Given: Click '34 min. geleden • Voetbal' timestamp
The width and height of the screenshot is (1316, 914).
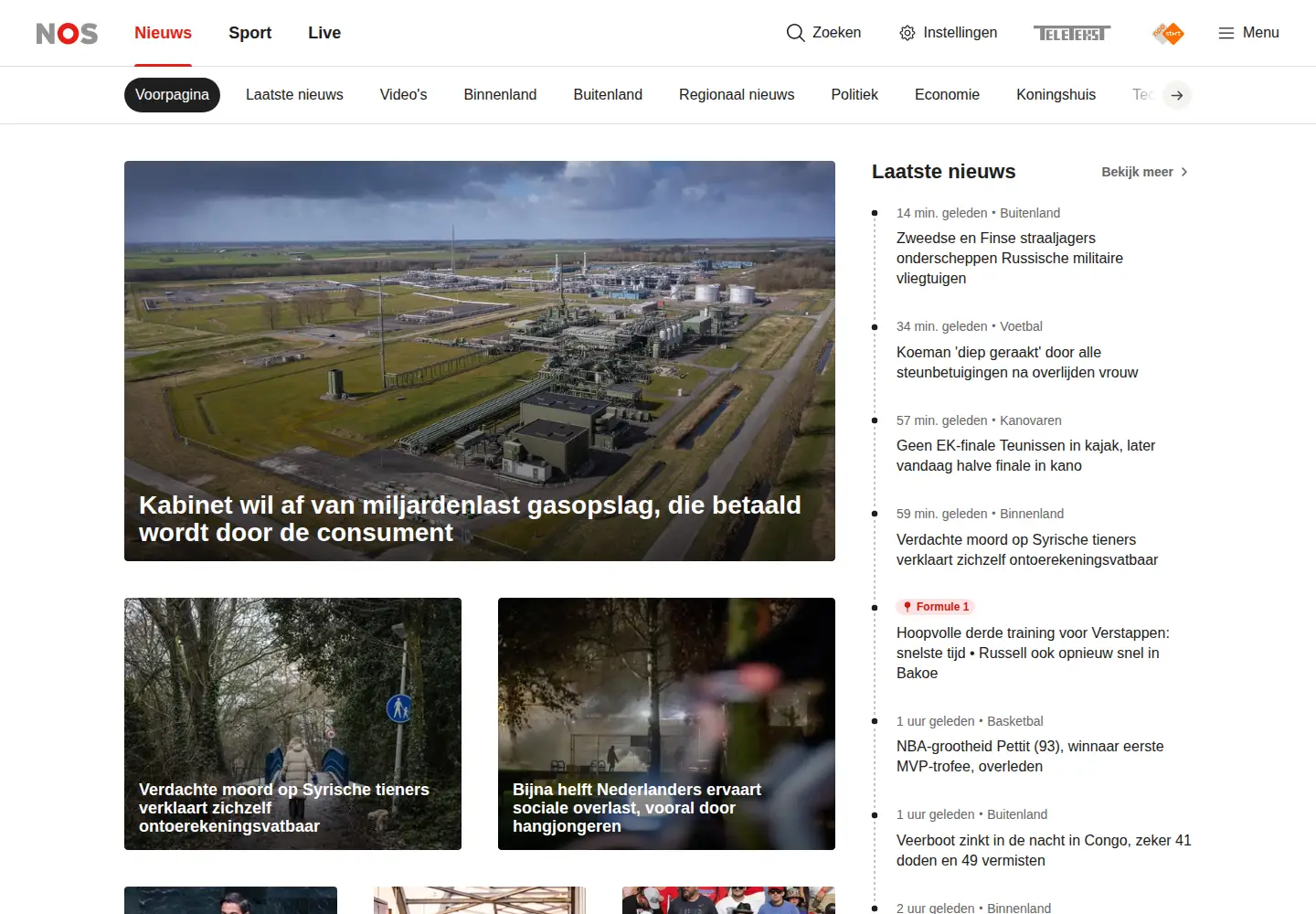Looking at the screenshot, I should click(969, 326).
